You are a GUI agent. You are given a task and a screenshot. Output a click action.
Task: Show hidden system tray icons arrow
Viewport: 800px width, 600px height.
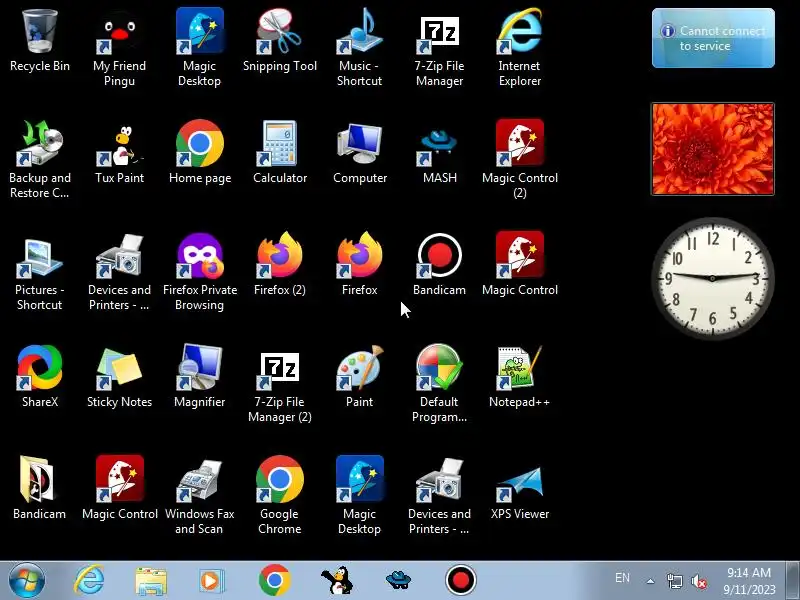(x=651, y=581)
